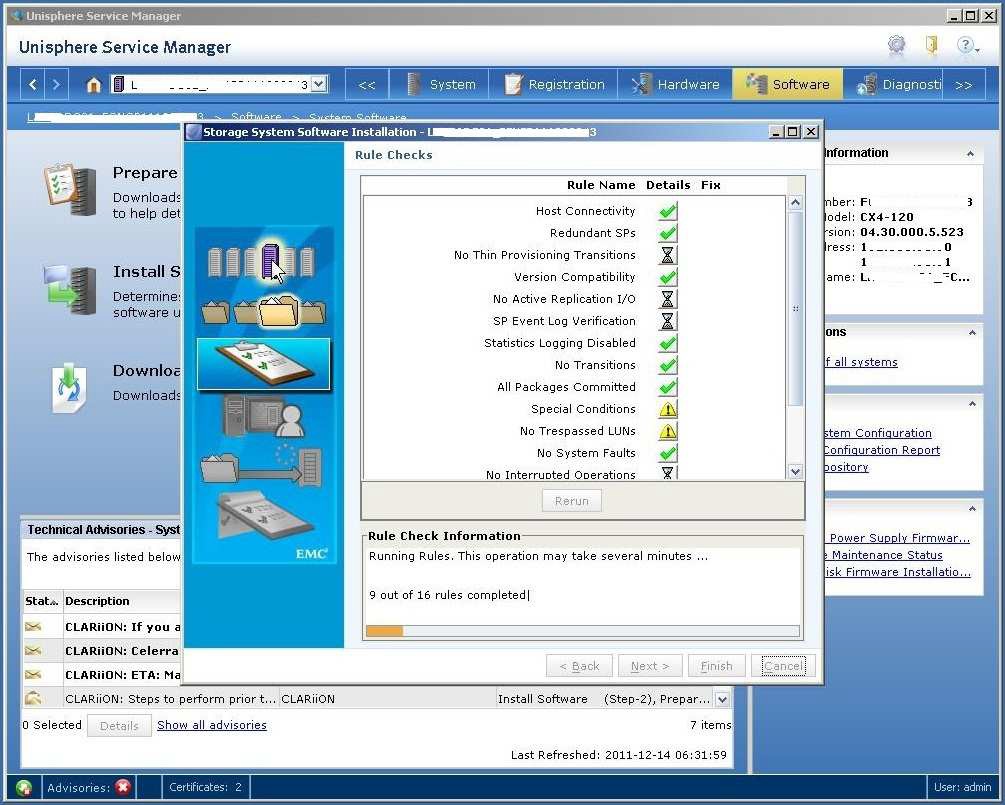Collapse panel containing Maintenance Status link
1005x805 pixels.
point(972,509)
